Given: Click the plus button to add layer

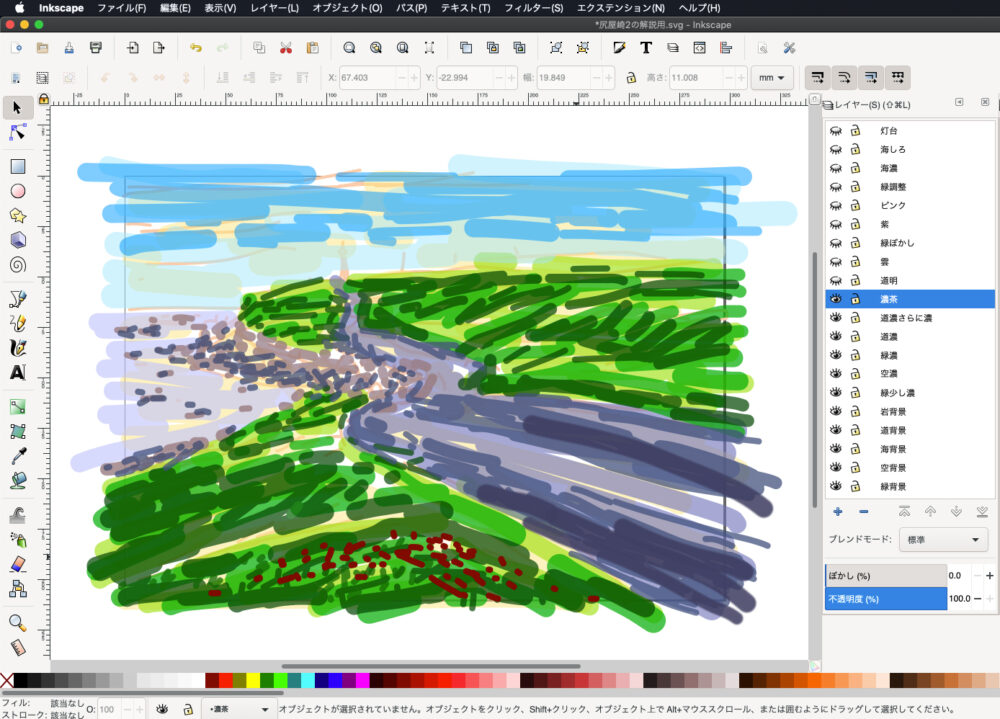Looking at the screenshot, I should (x=837, y=512).
